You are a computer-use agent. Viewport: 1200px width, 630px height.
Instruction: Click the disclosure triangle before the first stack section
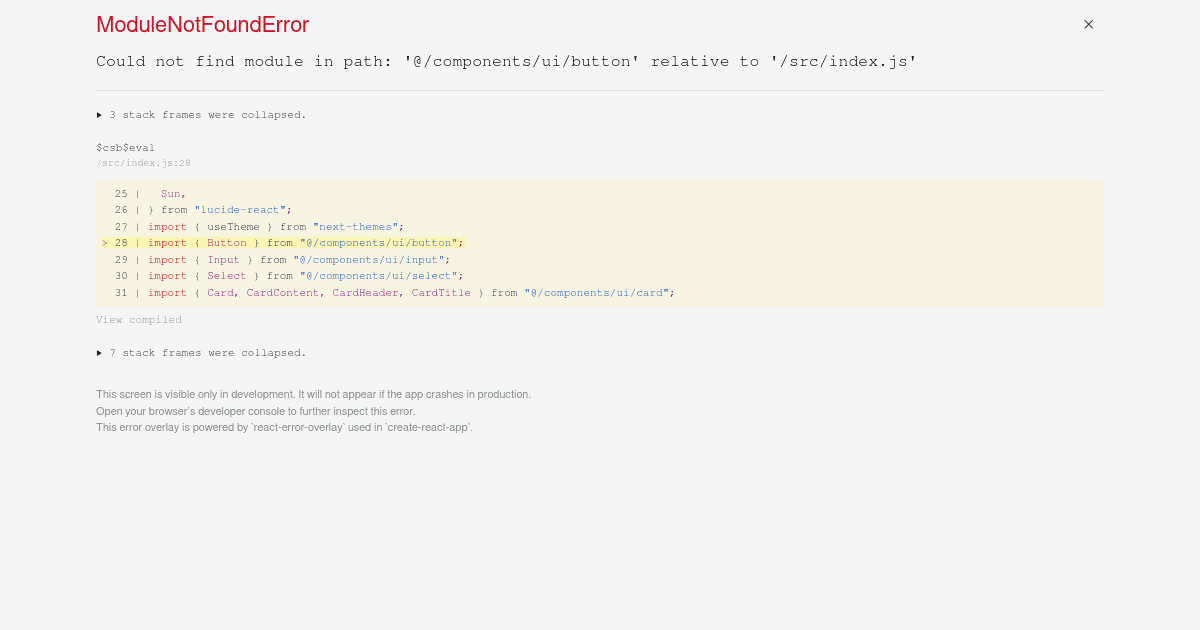(x=99, y=114)
